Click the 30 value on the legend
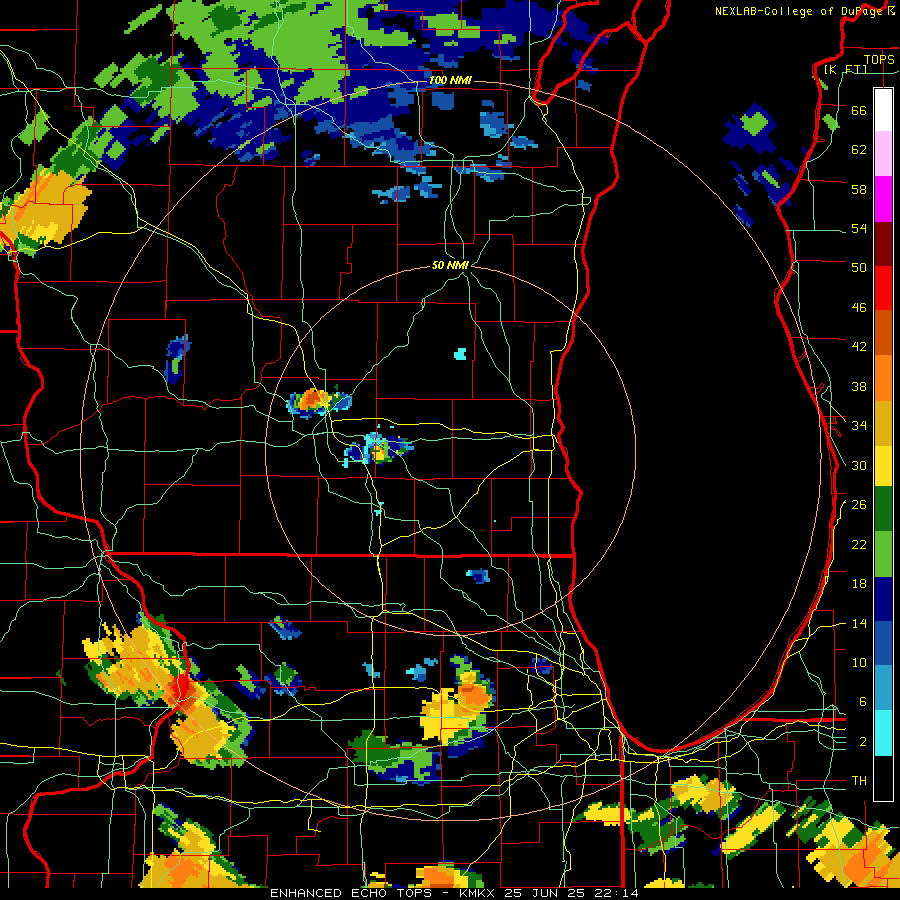 859,465
